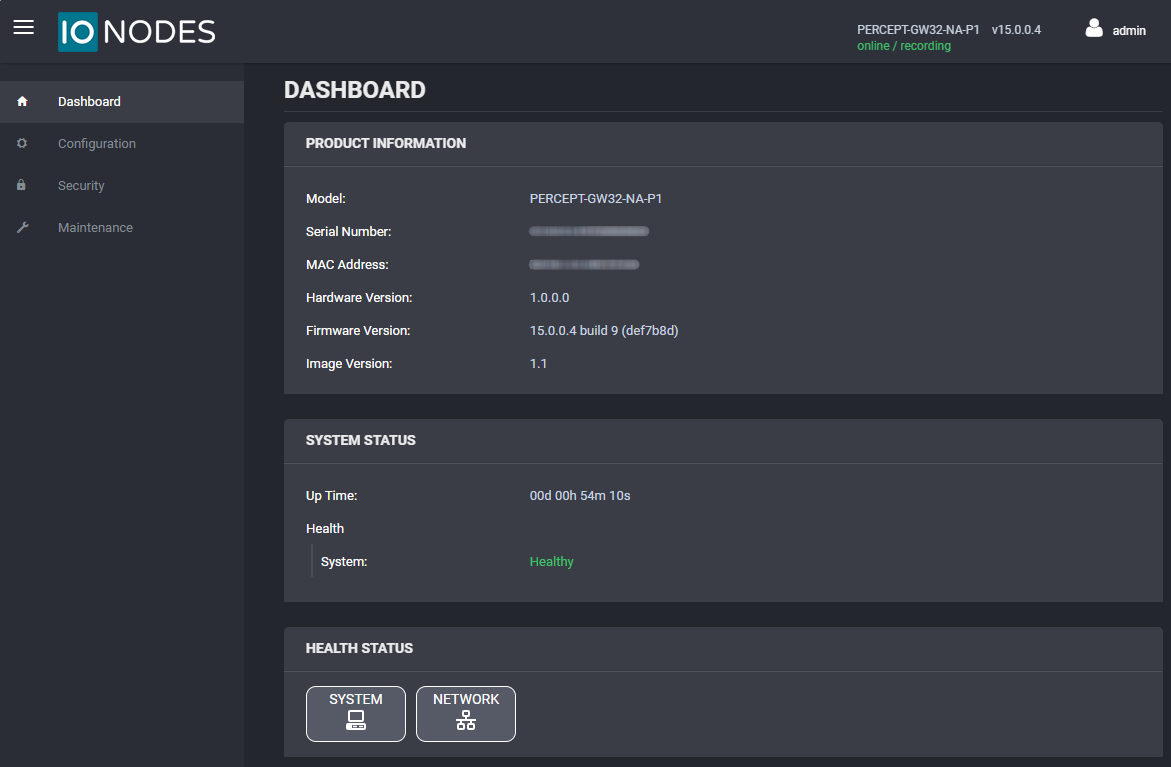Screen dimensions: 1171x767
Task: Click the online / recording status text
Action: [904, 46]
